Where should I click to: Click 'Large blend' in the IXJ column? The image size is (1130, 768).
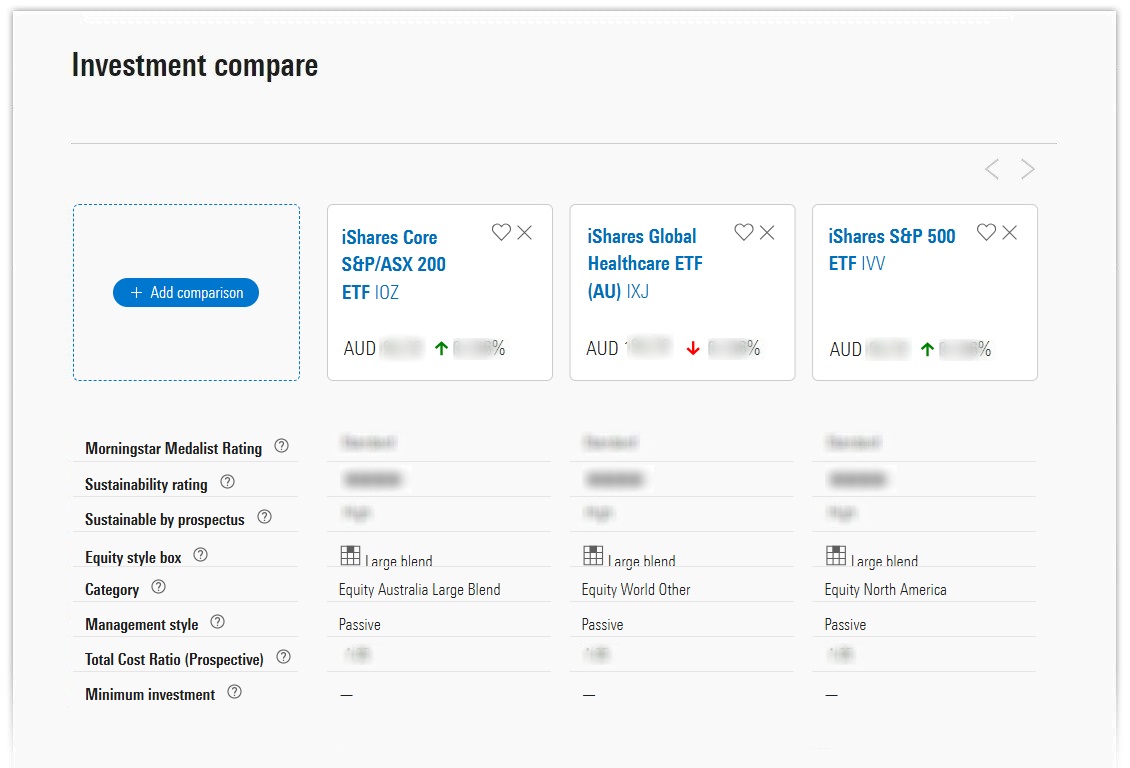pyautogui.click(x=641, y=561)
